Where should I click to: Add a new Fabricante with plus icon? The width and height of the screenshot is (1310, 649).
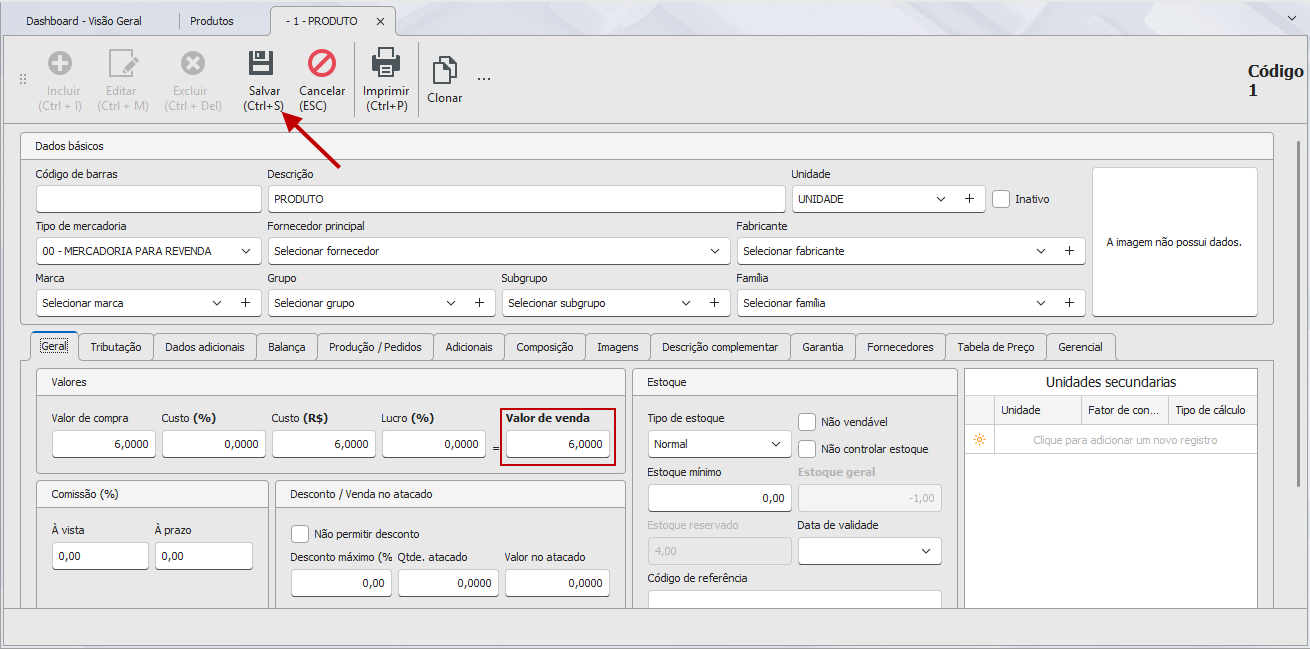(1069, 251)
